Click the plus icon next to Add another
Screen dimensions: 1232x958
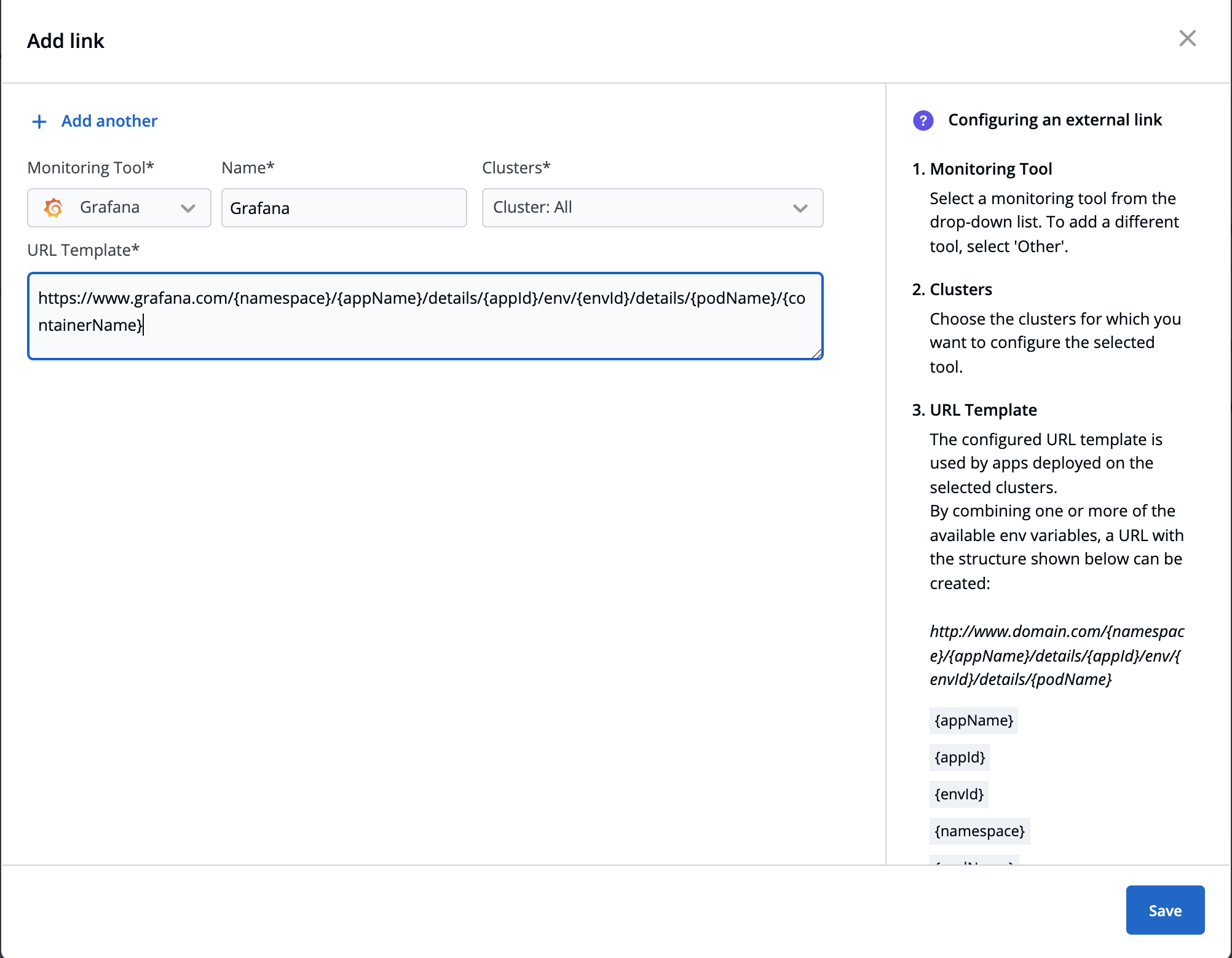coord(39,121)
